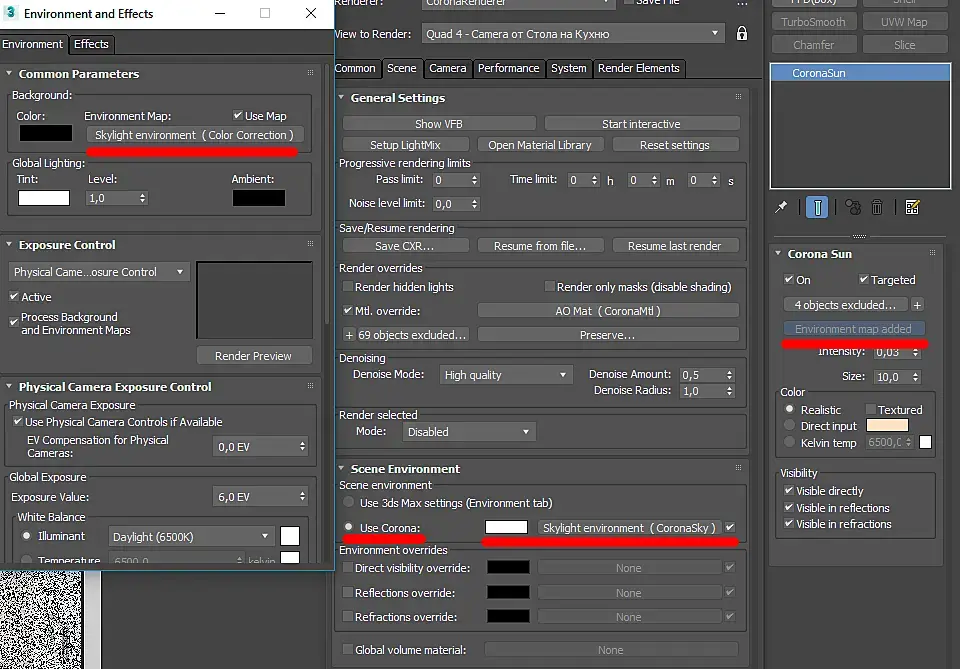Collapse Physical Camera Exposure Control rollout
Screen dimensions: 960x669
[x=9, y=386]
